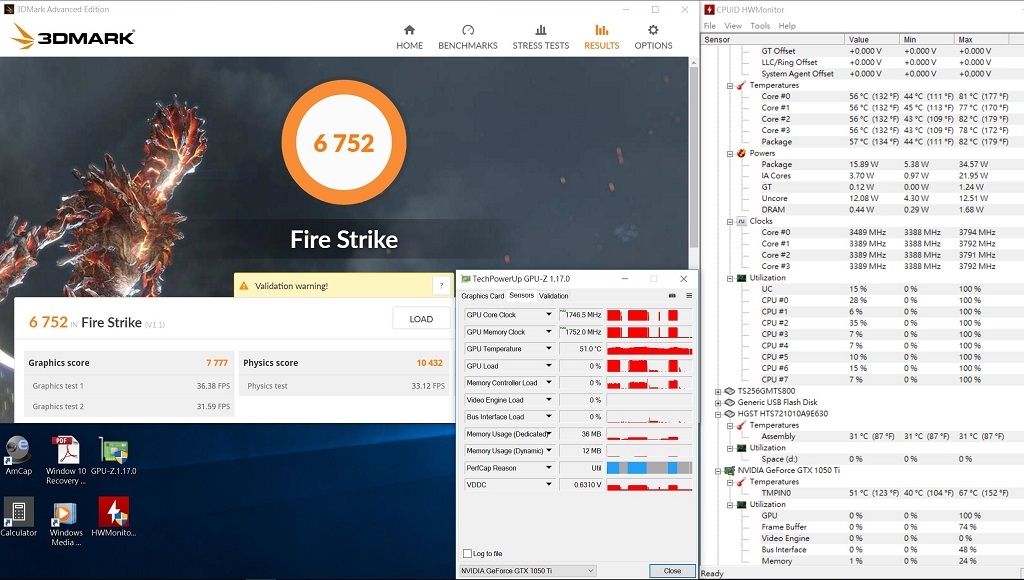Open the AmCap desktop shortcut
Screen dimensions: 1024x580
click(18, 455)
